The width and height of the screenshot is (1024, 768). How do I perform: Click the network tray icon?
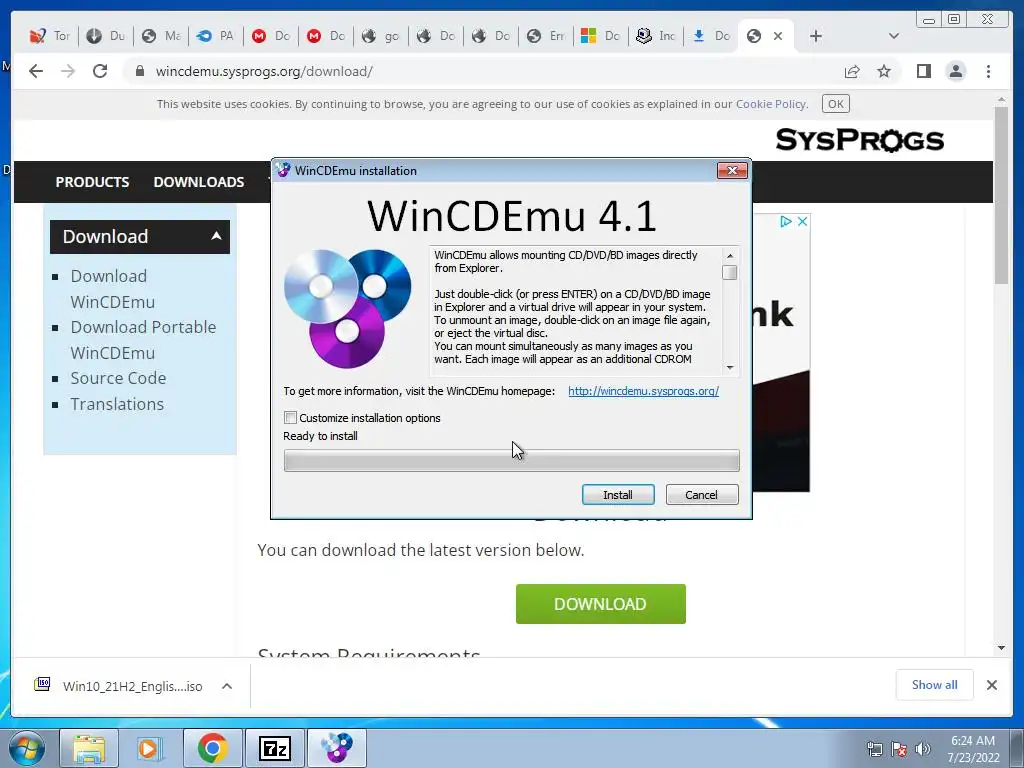874,749
